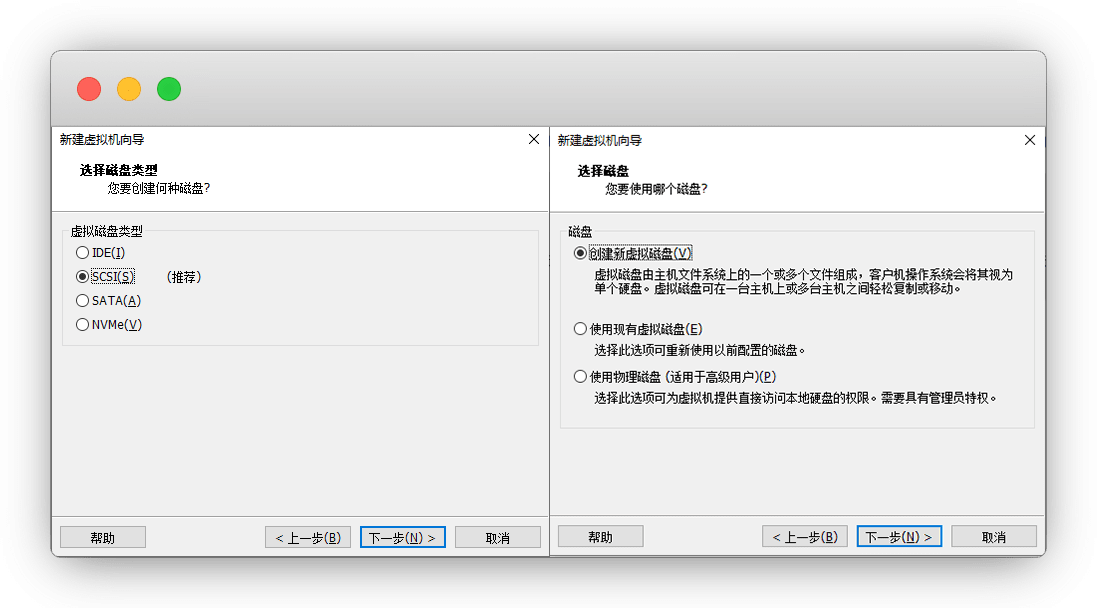Select NVMe(V) as the virtual disk type
The width and height of the screenshot is (1097, 608).
point(83,325)
